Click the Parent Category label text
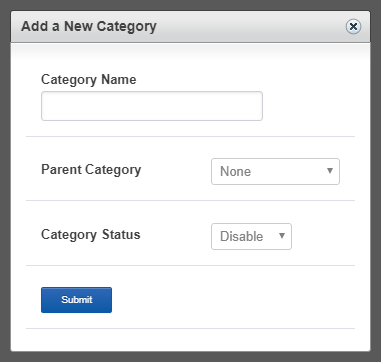 91,170
